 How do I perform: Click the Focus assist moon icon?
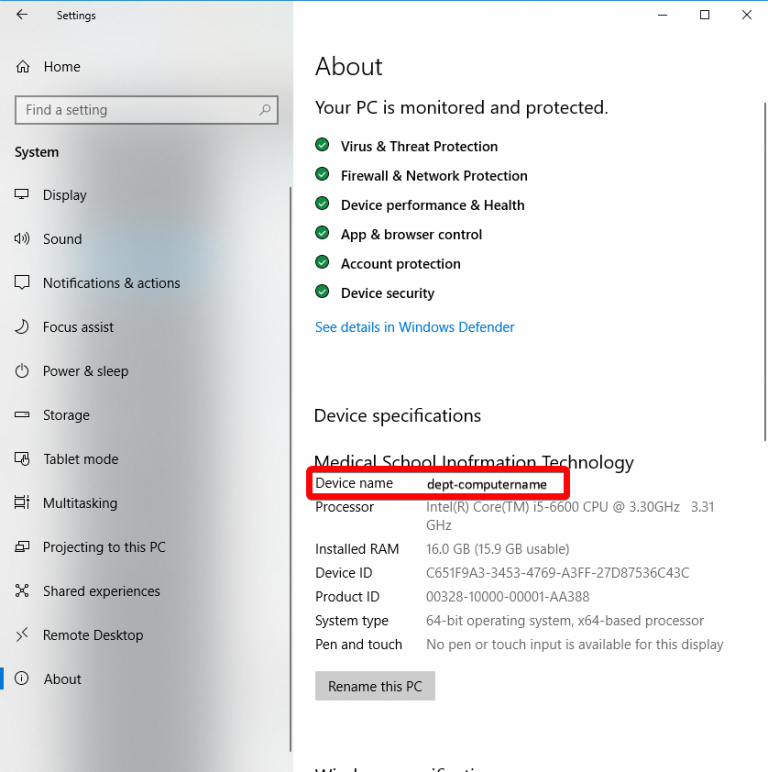point(22,327)
